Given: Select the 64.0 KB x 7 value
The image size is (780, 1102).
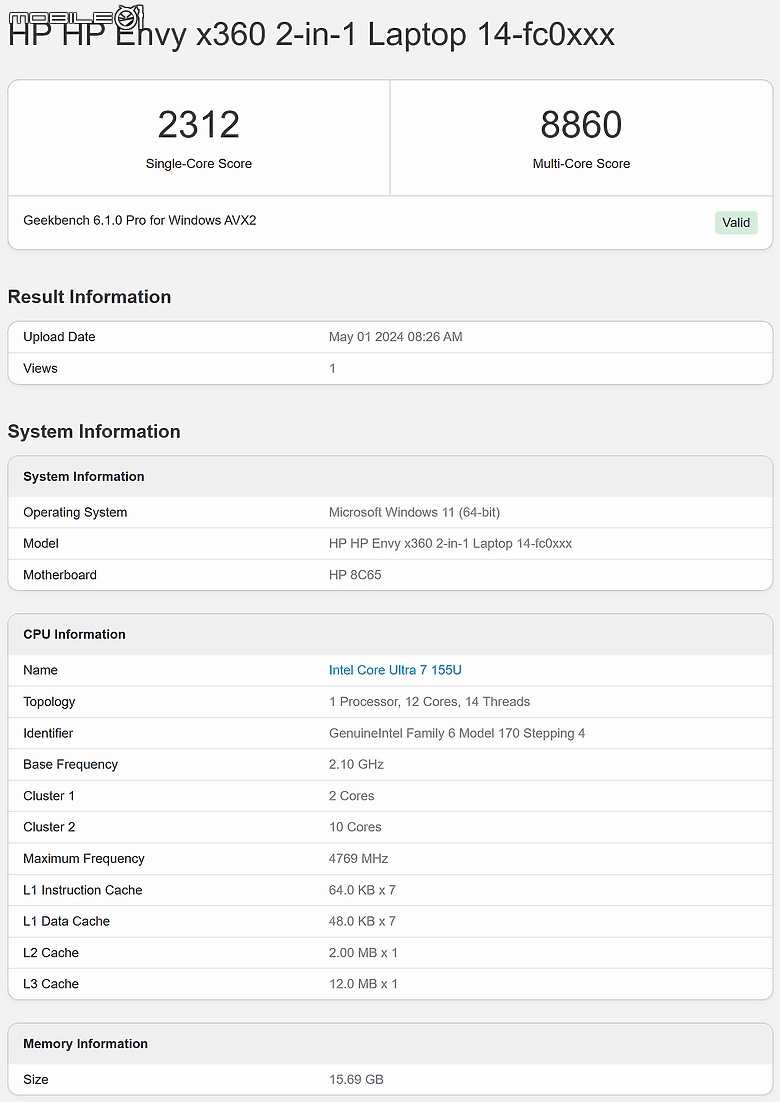Looking at the screenshot, I should click(362, 890).
